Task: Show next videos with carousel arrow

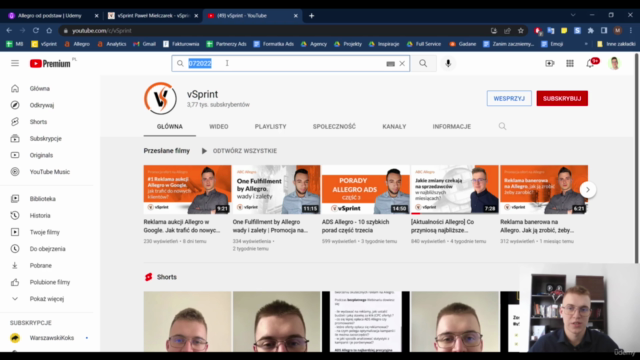Action: coord(588,190)
